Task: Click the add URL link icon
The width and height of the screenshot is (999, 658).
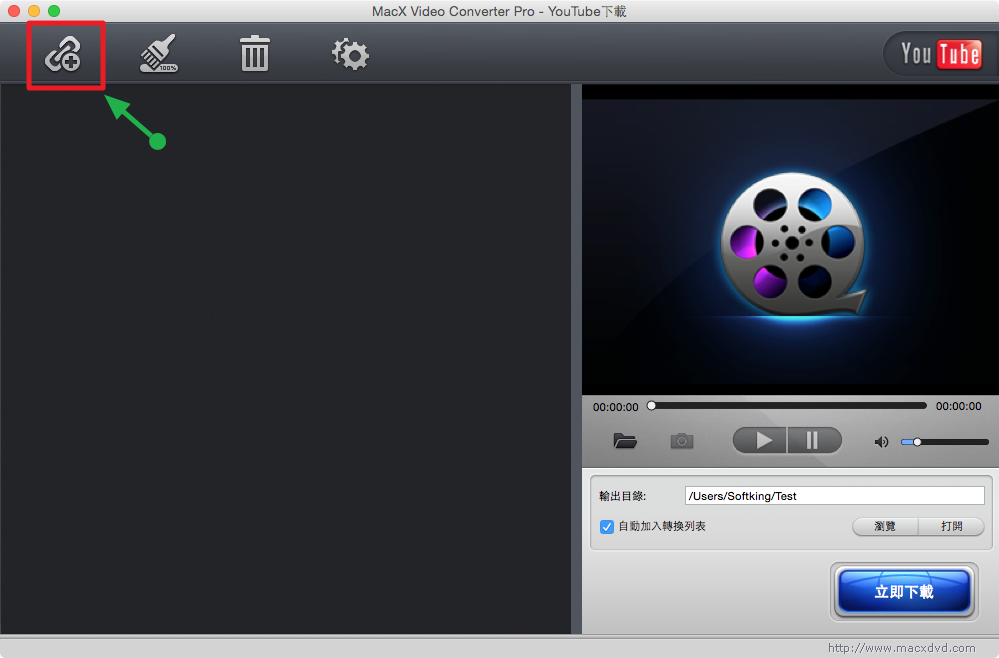Action: 63,55
